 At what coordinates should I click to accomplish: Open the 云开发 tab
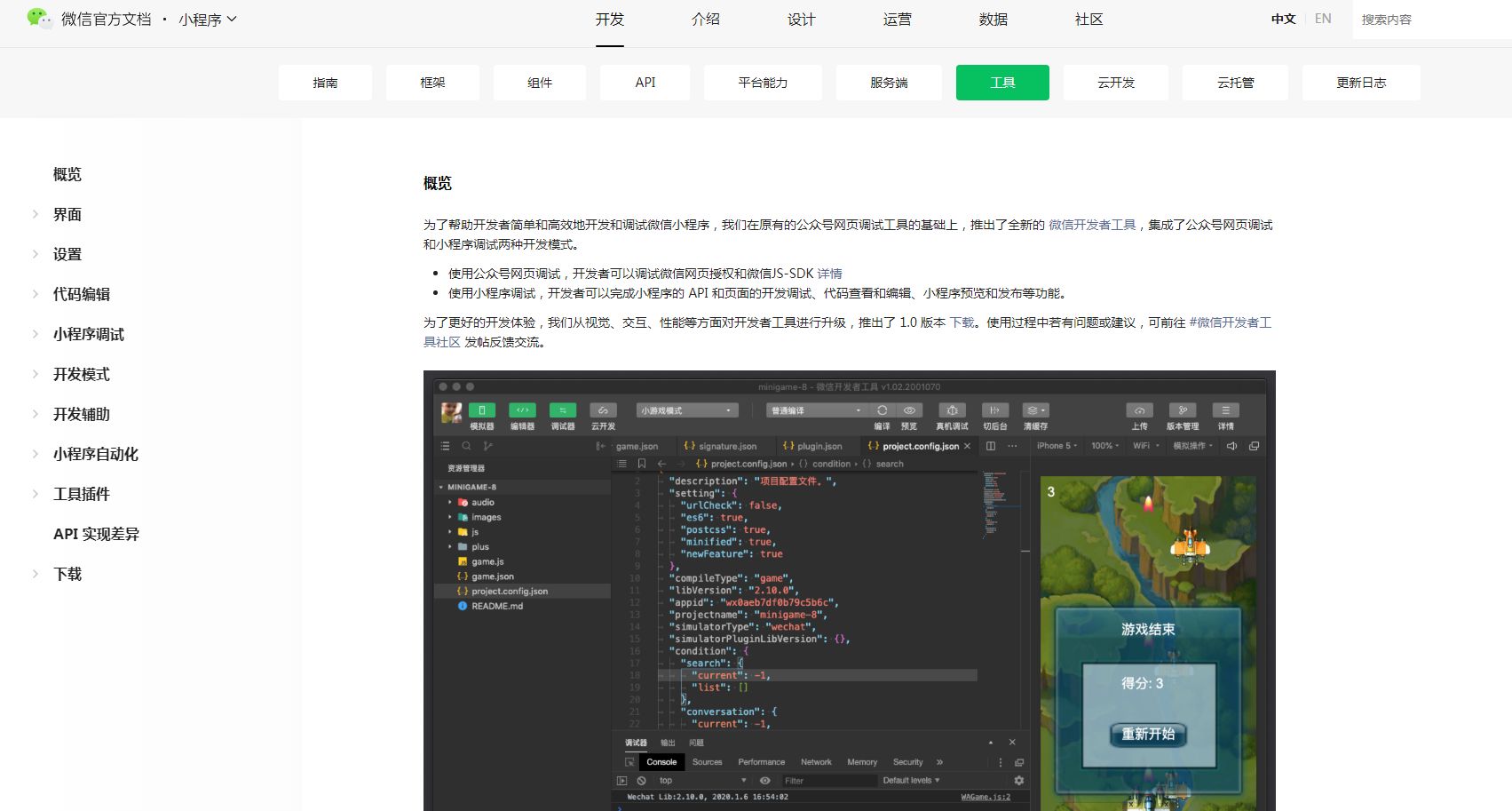(x=1116, y=83)
